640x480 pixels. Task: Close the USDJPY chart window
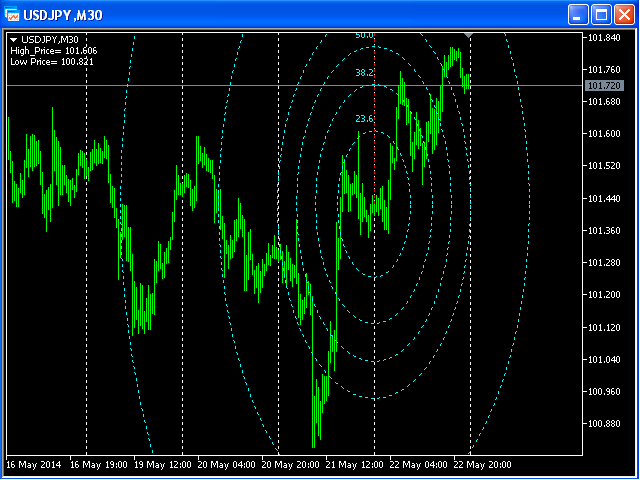point(624,15)
